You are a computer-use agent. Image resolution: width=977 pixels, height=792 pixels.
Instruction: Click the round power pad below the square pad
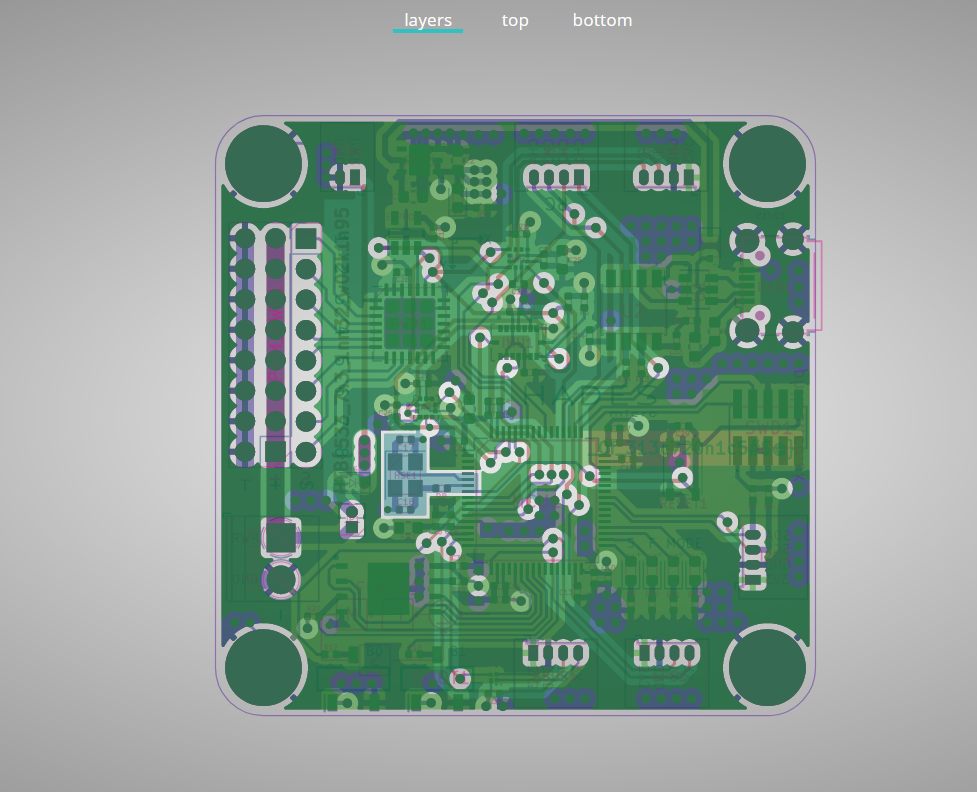tap(281, 578)
